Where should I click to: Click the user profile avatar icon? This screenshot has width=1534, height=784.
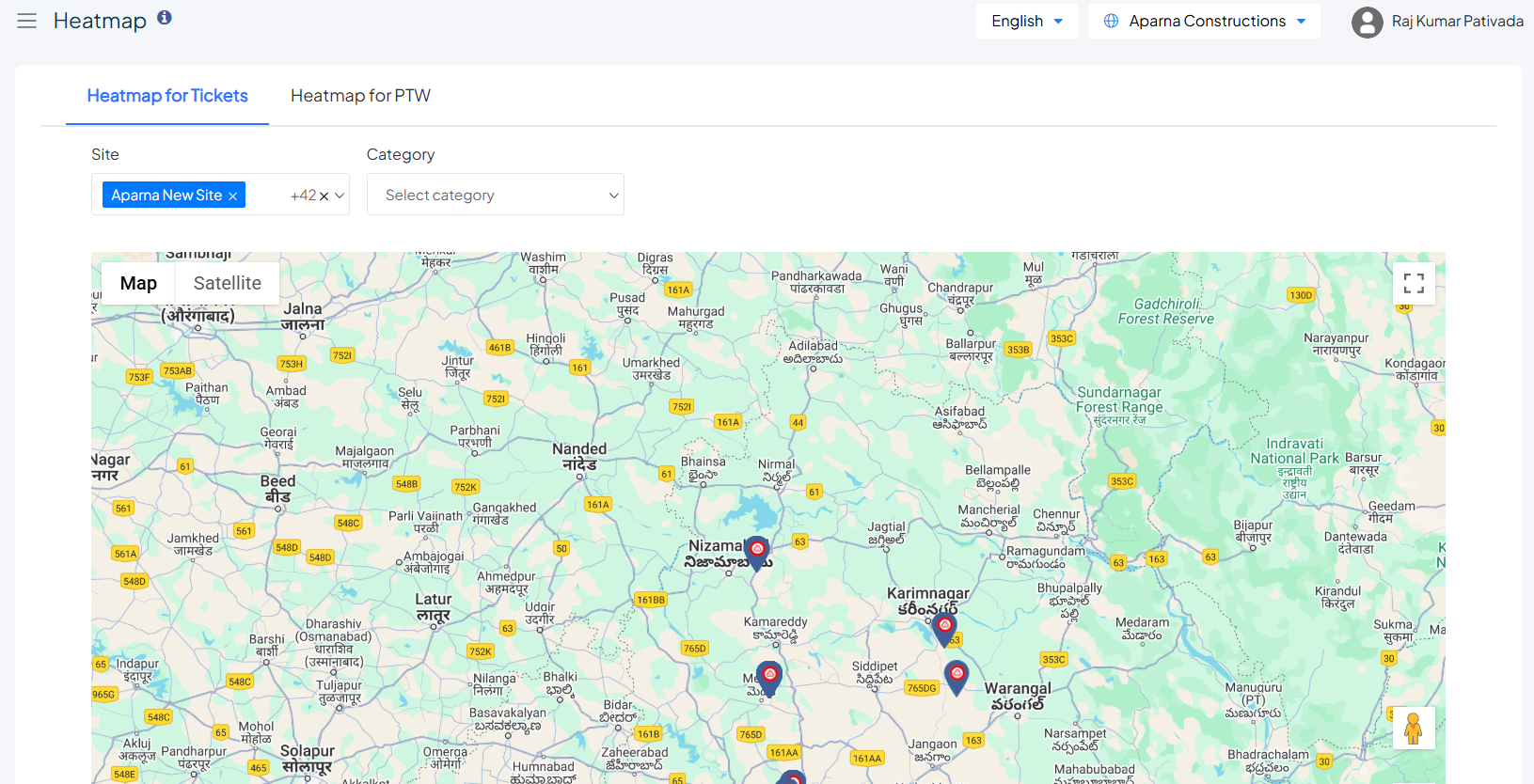(x=1367, y=22)
